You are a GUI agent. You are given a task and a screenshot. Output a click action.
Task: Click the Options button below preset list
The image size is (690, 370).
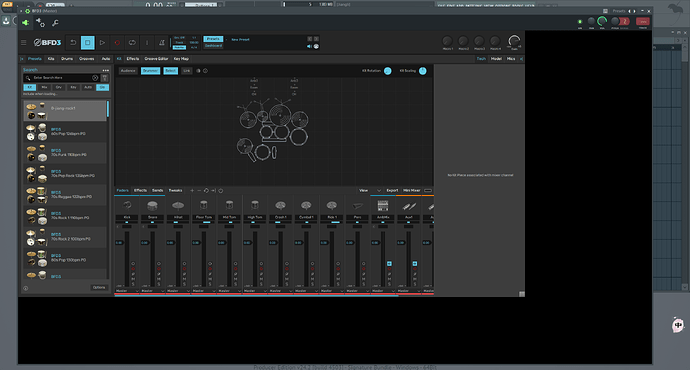99,287
